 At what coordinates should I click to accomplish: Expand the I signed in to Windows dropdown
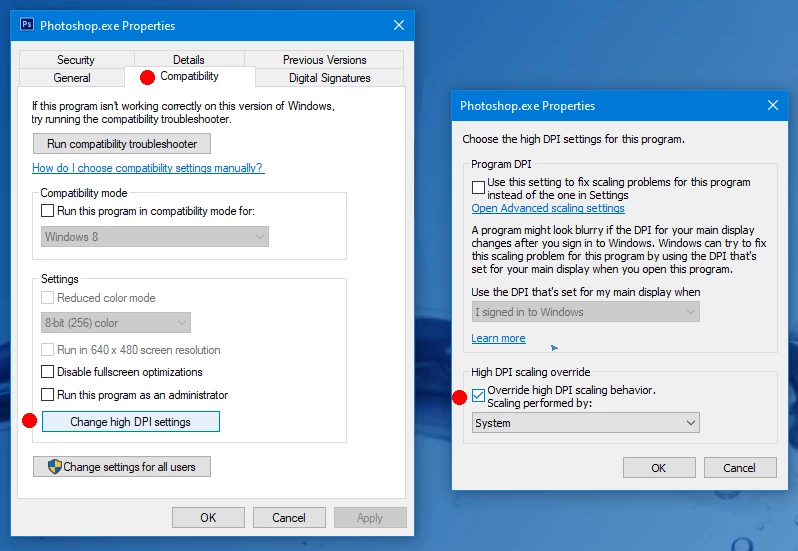tap(586, 312)
